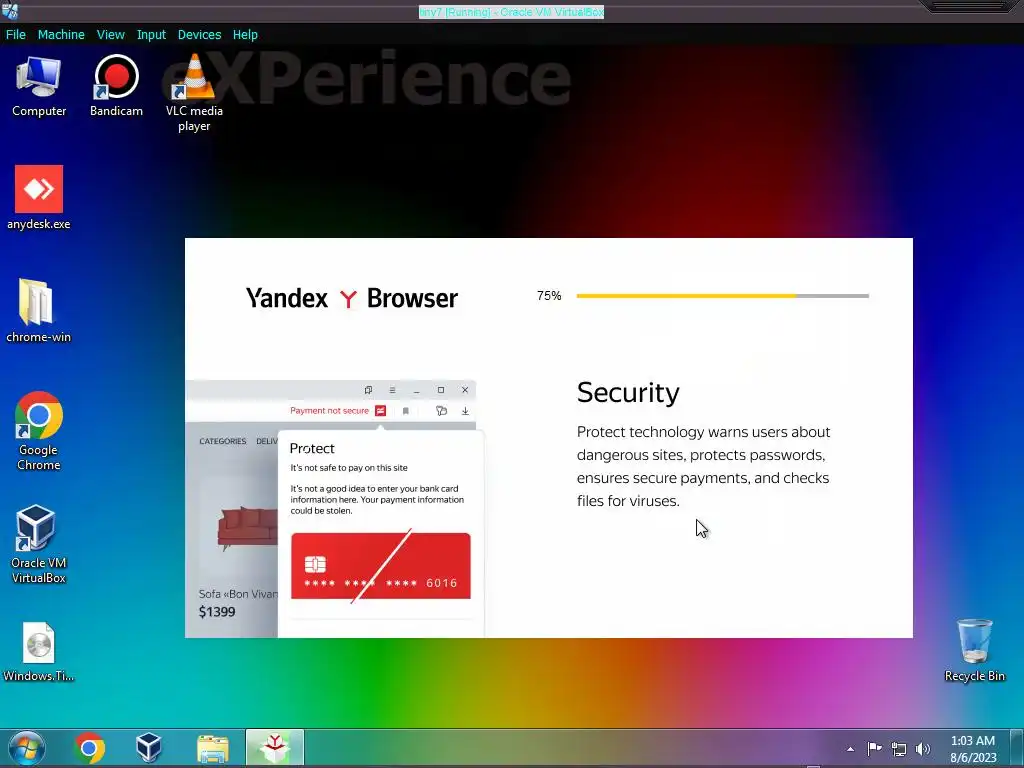This screenshot has height=768, width=1024.
Task: Open Chrome from the taskbar
Action: click(89, 748)
